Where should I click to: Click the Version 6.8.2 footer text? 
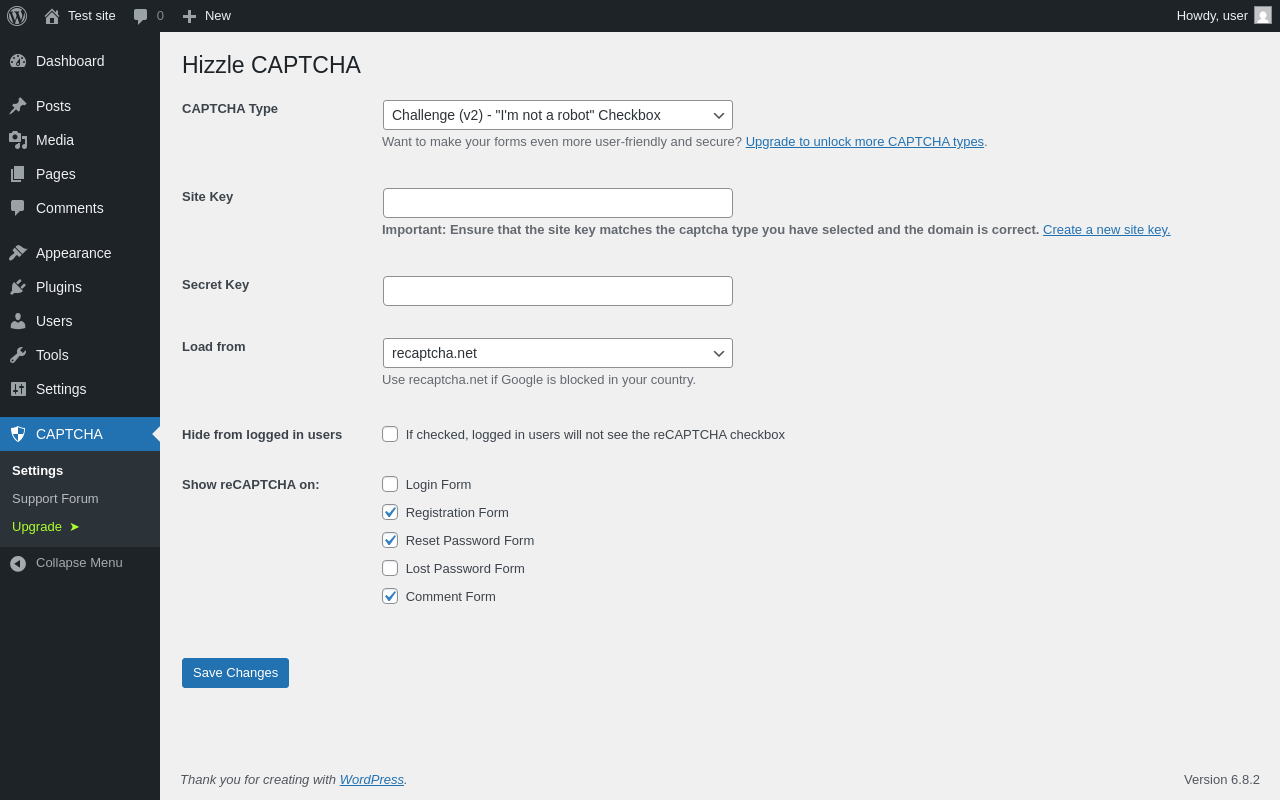pos(1222,780)
